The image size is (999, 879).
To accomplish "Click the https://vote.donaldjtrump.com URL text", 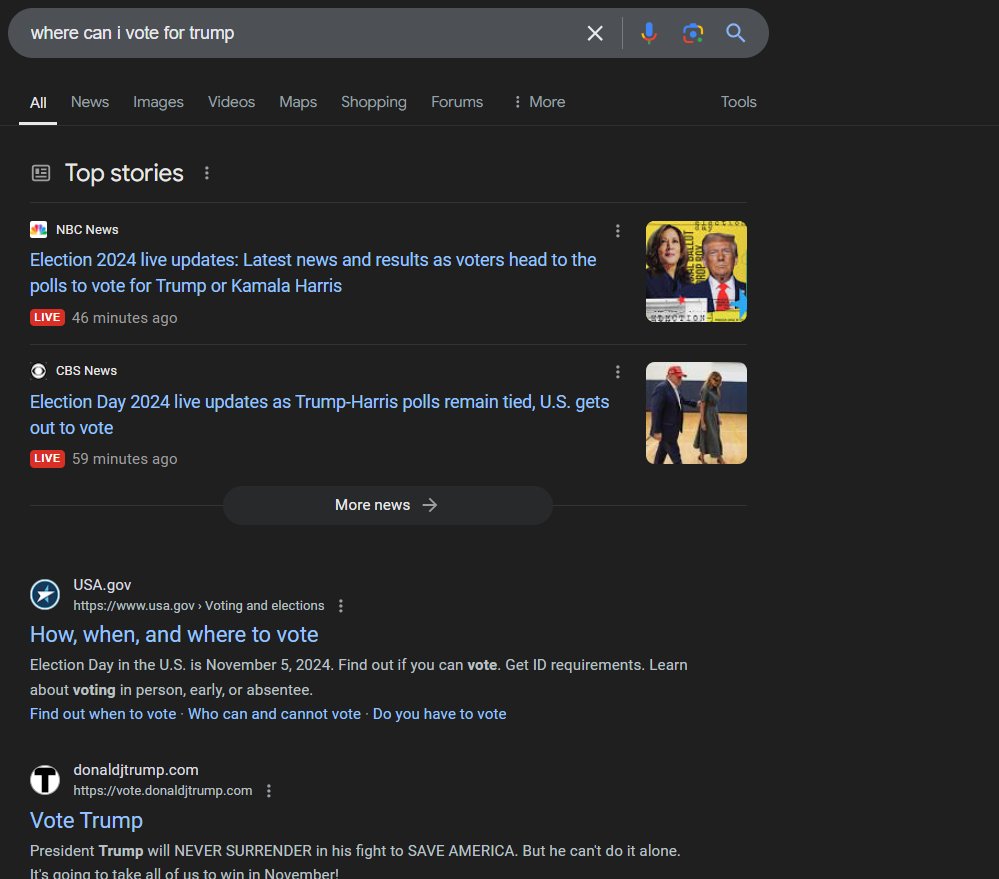I will pyautogui.click(x=162, y=790).
